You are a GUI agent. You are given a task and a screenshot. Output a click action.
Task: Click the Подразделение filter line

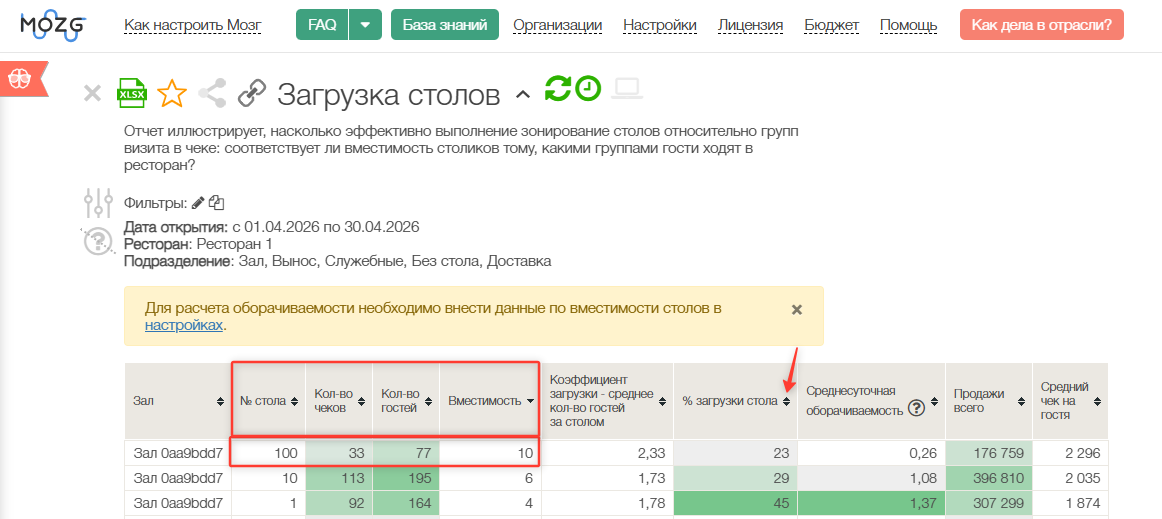coord(338,261)
